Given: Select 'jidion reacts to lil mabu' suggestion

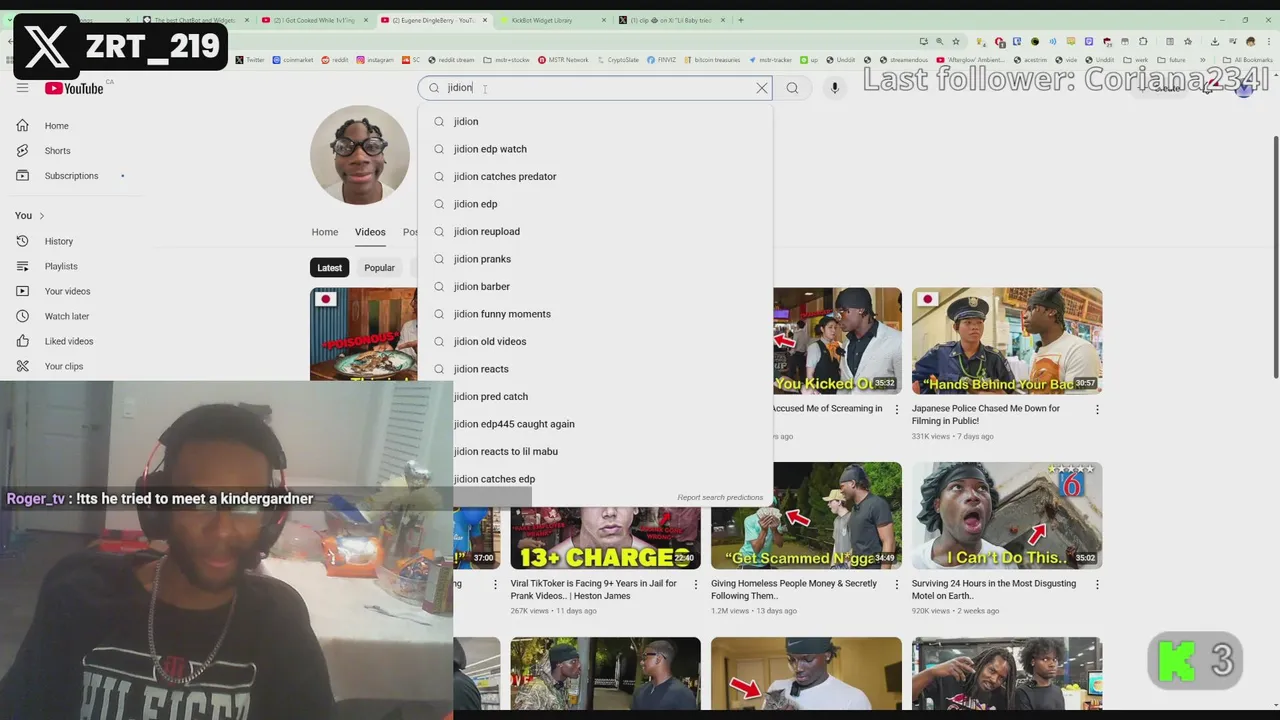Looking at the screenshot, I should [595, 451].
